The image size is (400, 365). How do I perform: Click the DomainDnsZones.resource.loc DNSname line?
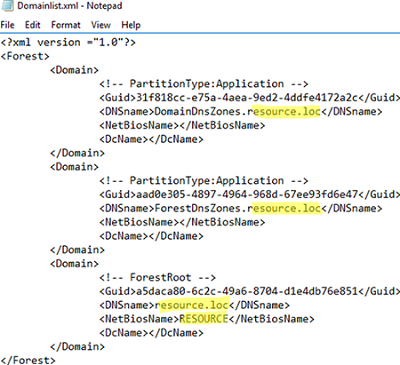[x=241, y=111]
